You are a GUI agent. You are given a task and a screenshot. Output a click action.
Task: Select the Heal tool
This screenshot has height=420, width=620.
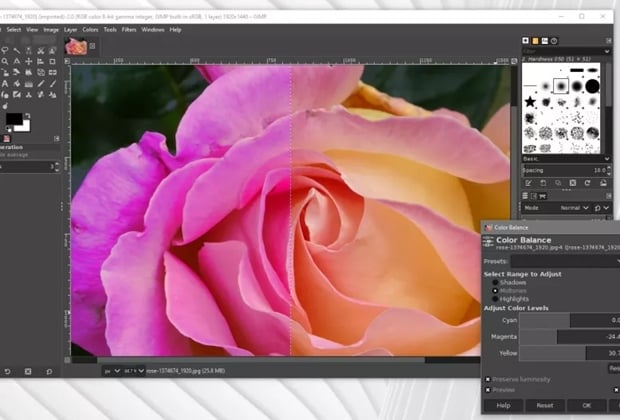pos(40,95)
